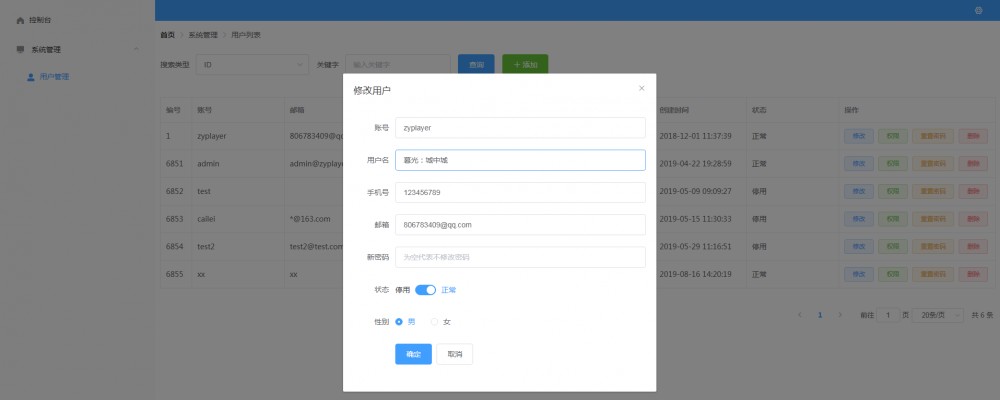Click 重置密码 in the zyplayer row

tap(933, 136)
